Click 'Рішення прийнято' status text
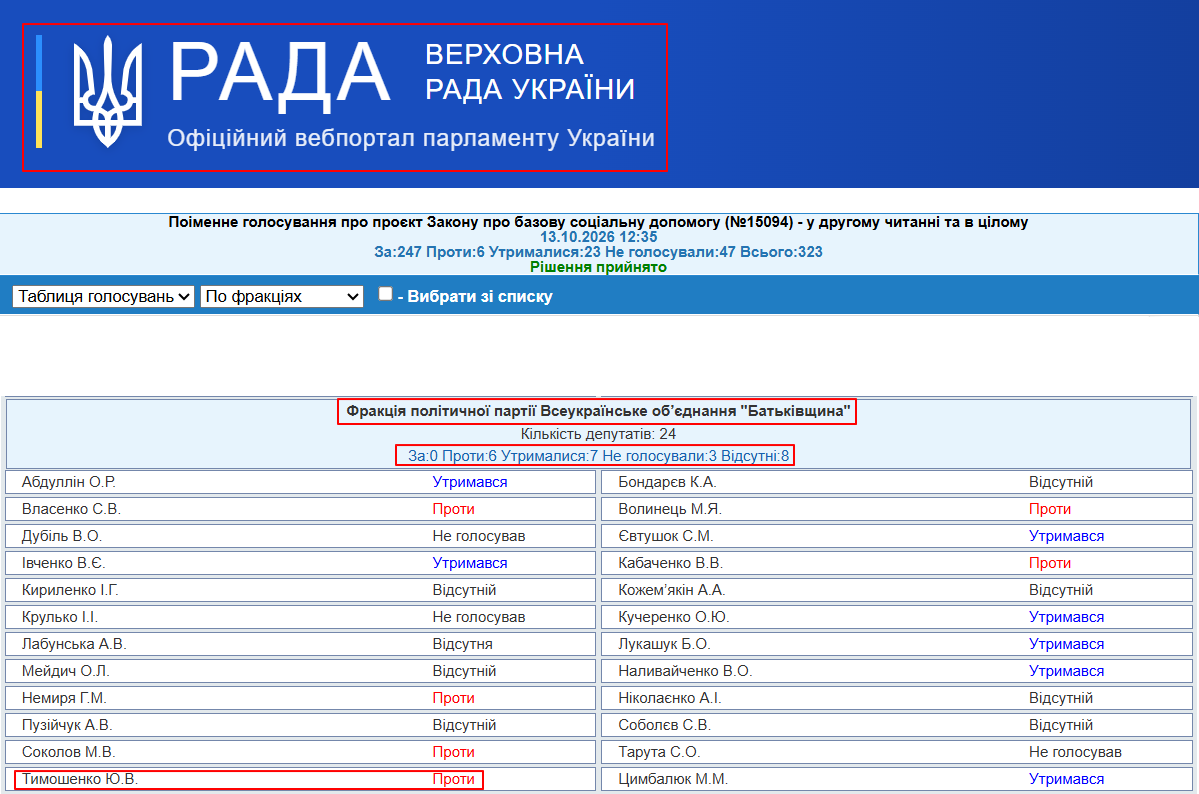 [599, 267]
